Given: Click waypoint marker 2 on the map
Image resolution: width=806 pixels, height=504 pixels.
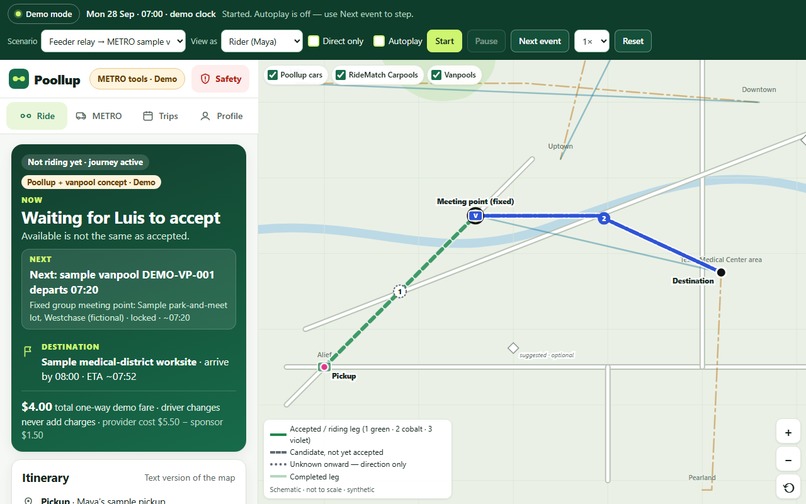Looking at the screenshot, I should 604,219.
